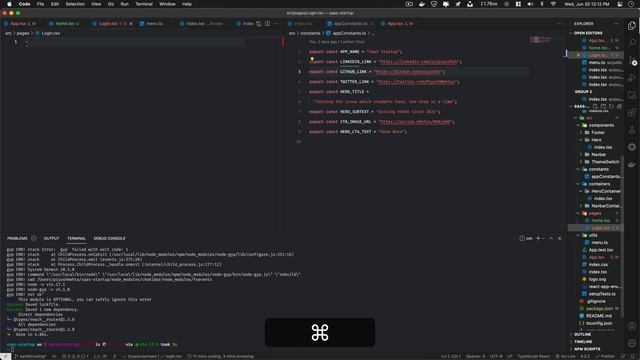Switch to the Home.tsx editor tab

click(65, 24)
